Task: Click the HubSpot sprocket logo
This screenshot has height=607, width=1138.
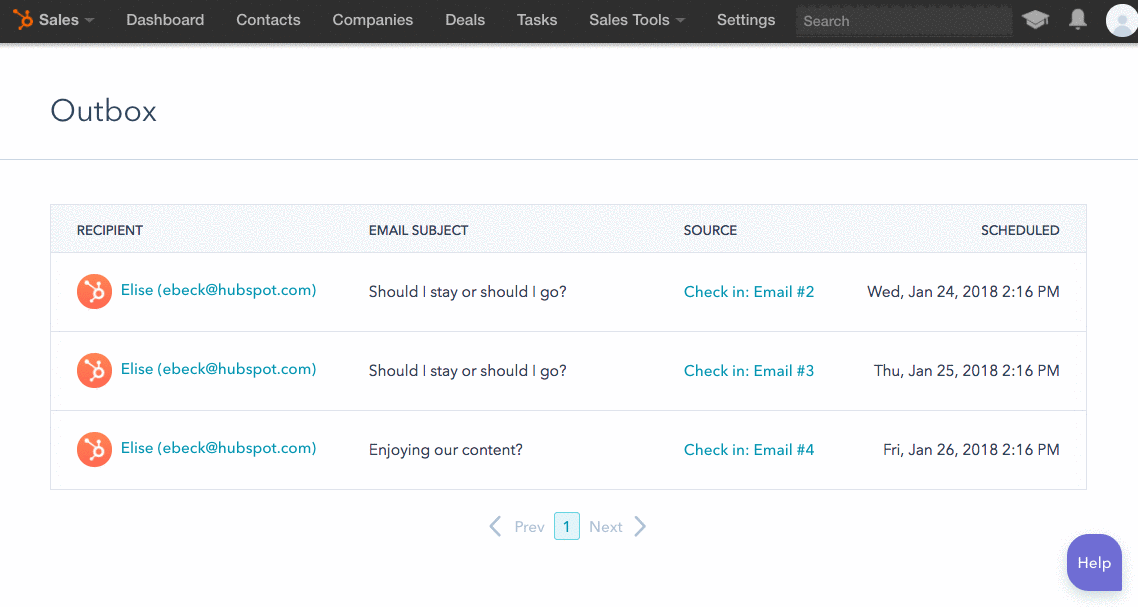Action: point(22,20)
